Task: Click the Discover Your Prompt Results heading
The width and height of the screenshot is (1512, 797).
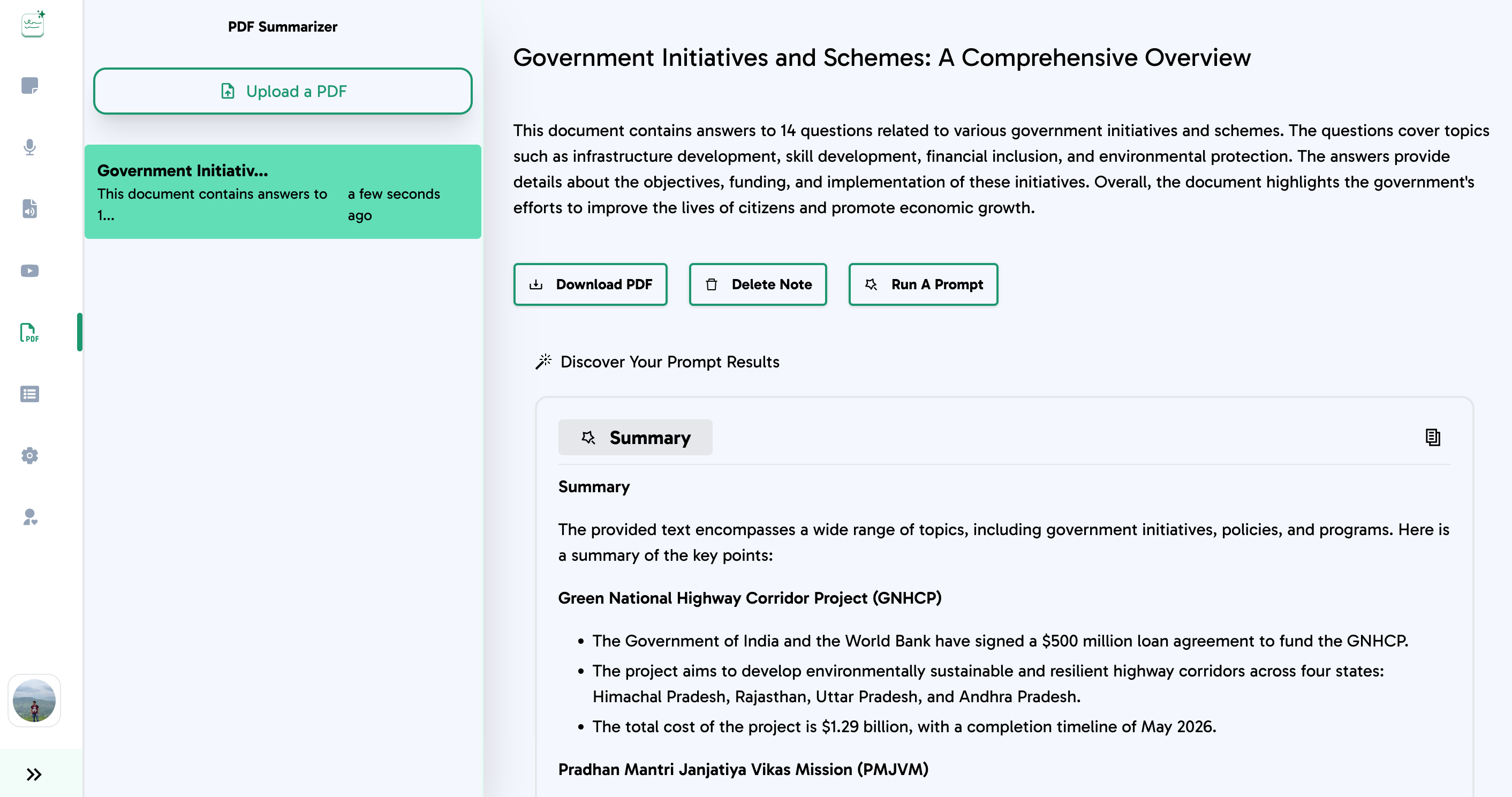Action: [x=669, y=362]
